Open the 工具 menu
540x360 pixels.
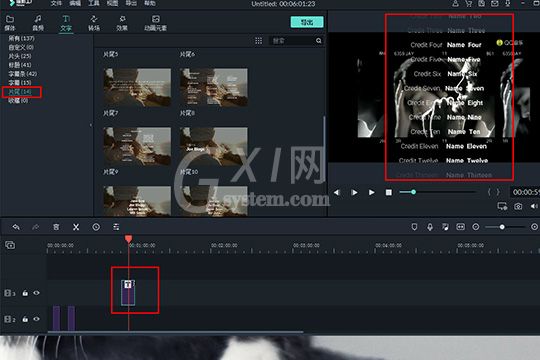[x=94, y=3]
